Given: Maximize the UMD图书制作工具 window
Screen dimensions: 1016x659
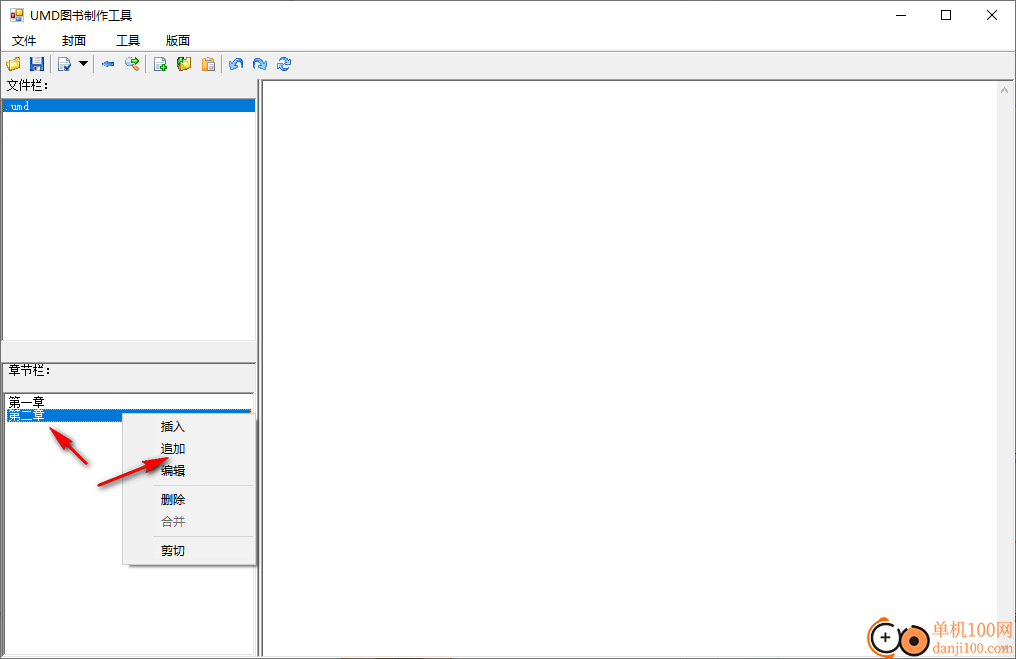Looking at the screenshot, I should tap(946, 15).
